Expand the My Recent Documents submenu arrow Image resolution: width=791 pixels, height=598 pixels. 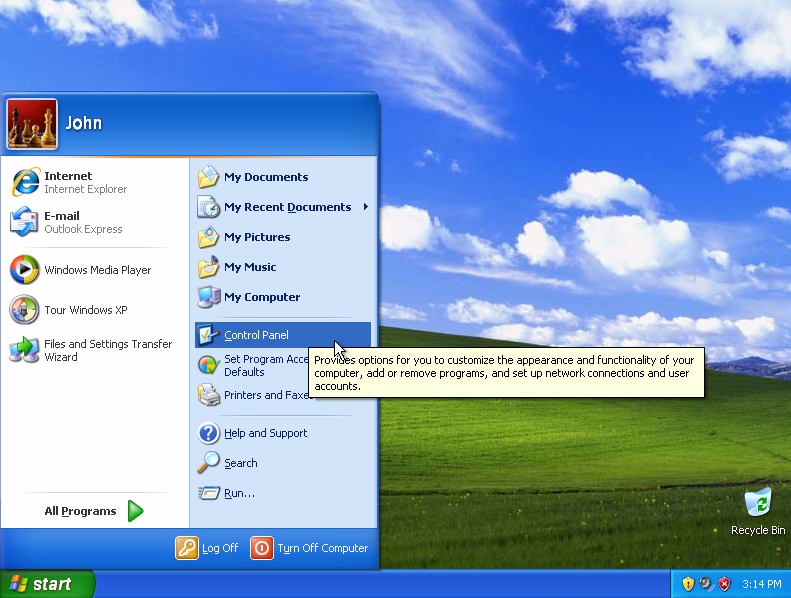[366, 207]
